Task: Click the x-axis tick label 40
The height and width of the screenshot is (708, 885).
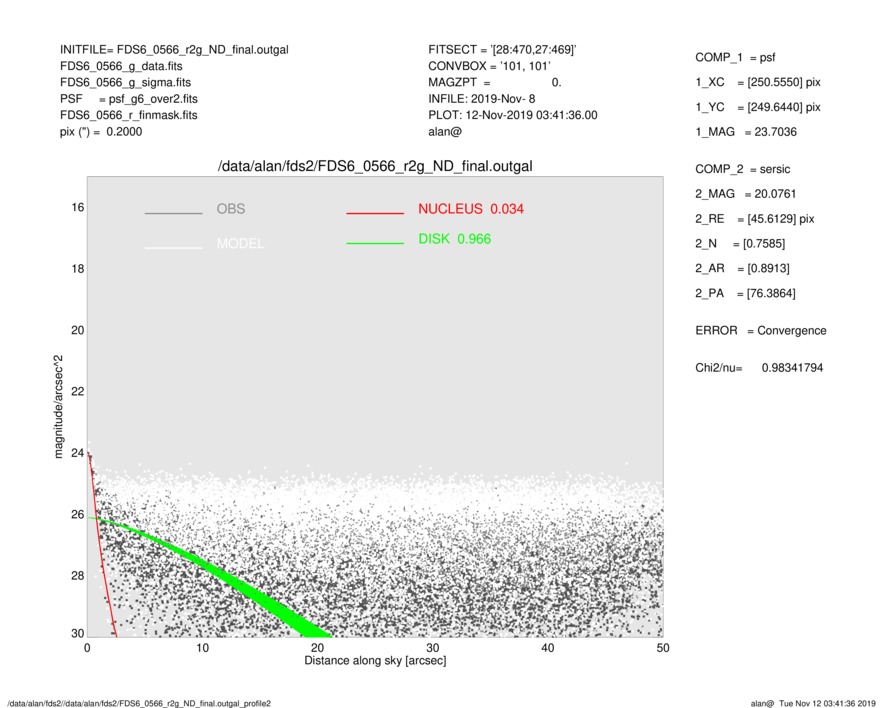Action: [x=547, y=648]
